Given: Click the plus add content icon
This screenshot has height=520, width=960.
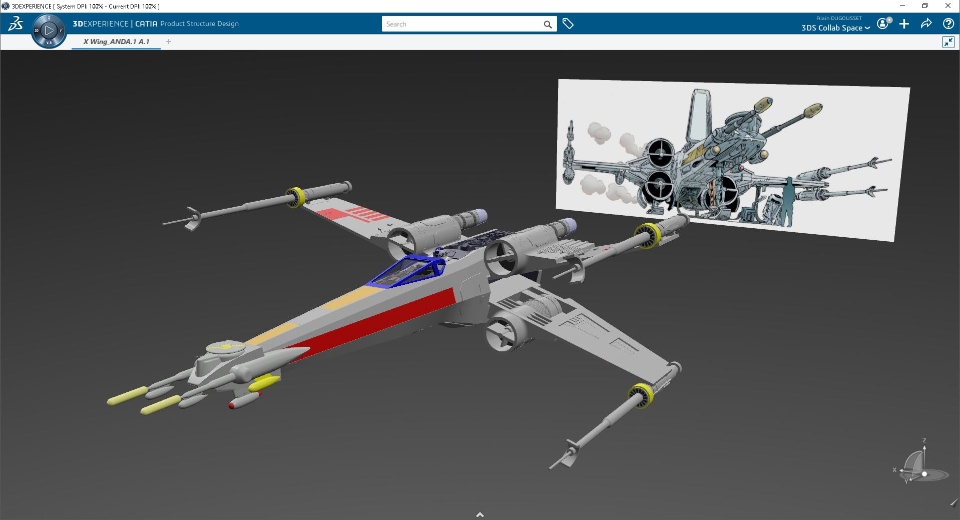Looking at the screenshot, I should (904, 23).
